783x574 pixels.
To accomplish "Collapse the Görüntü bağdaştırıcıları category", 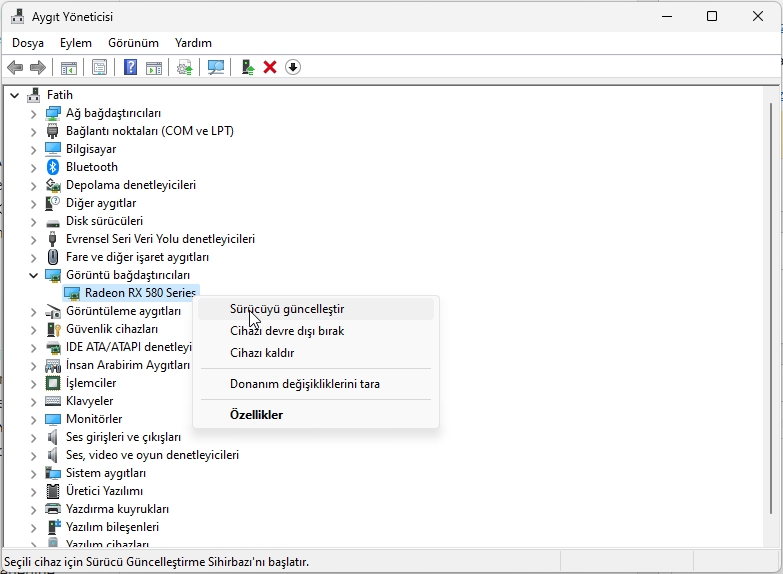I will [33, 275].
